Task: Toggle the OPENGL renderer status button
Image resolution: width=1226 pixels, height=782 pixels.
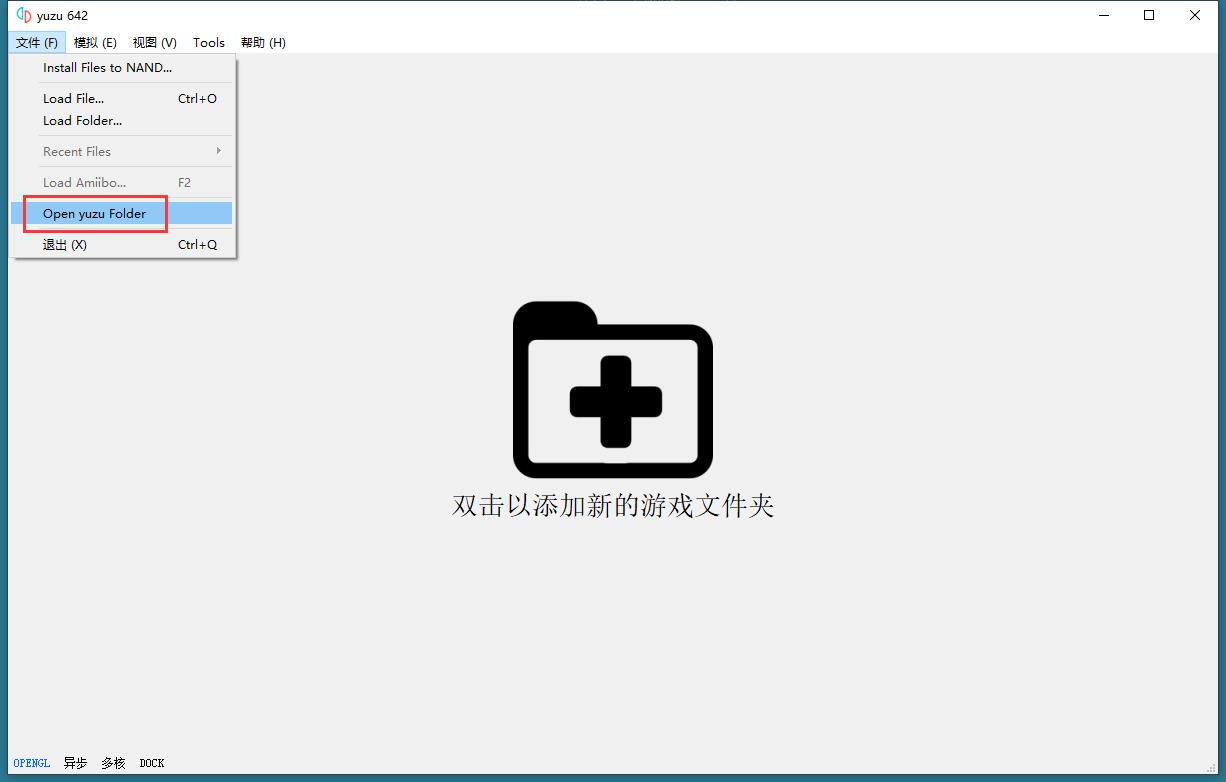Action: tap(32, 763)
